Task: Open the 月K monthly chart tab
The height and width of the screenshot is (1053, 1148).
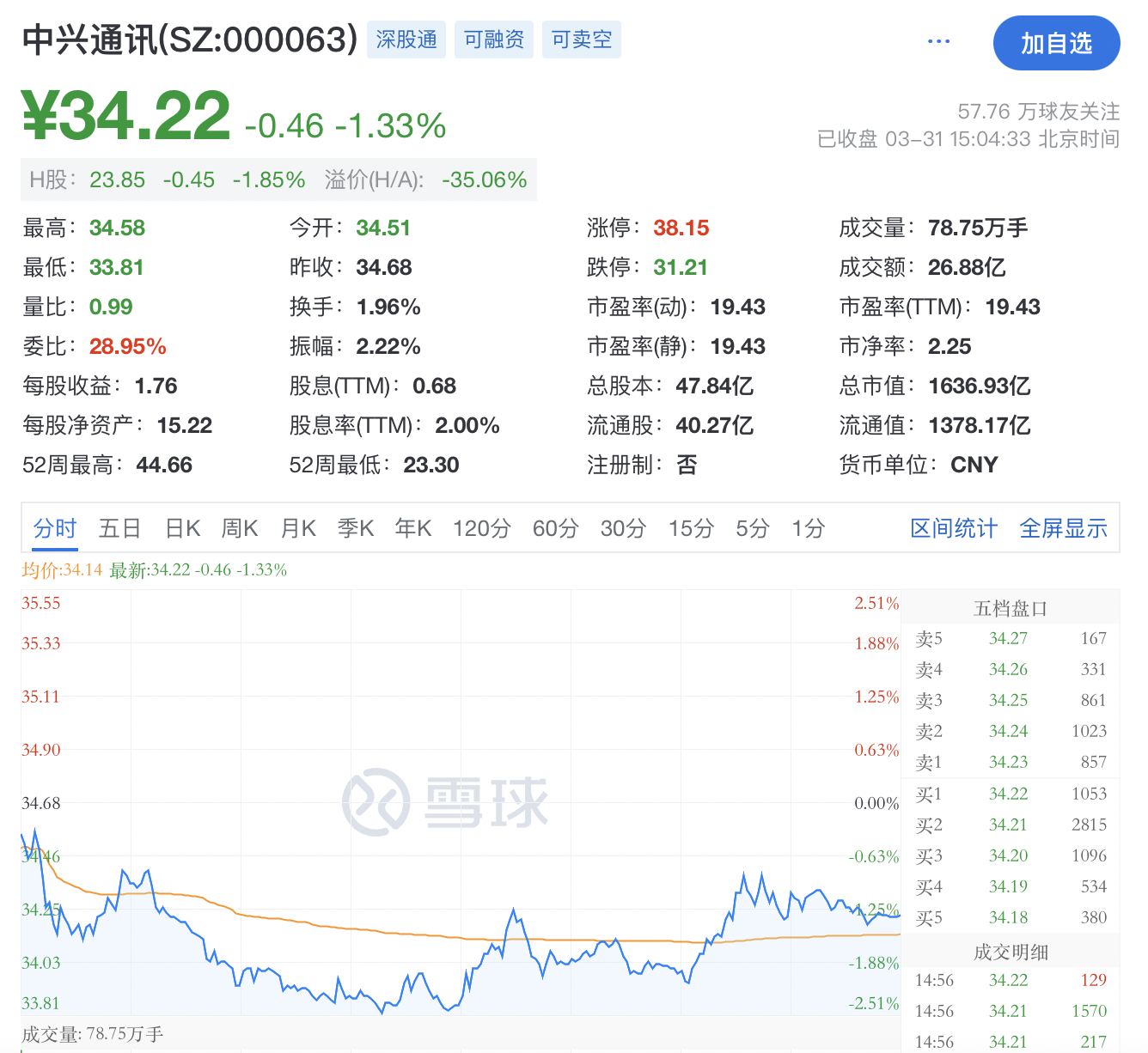Action: [x=298, y=529]
